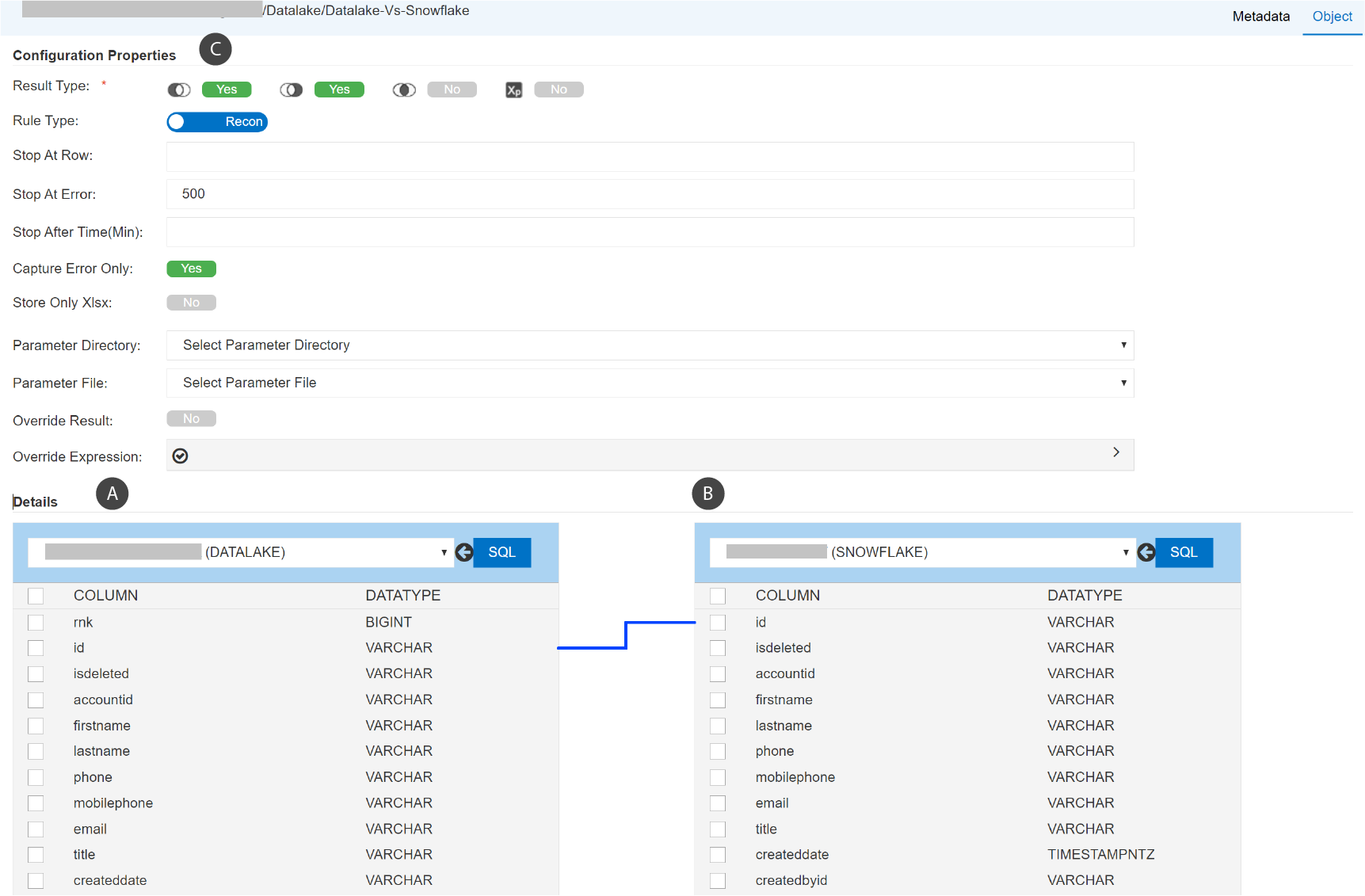The image size is (1365, 896).
Task: Click the Stop At Row input field
Action: [650, 157]
